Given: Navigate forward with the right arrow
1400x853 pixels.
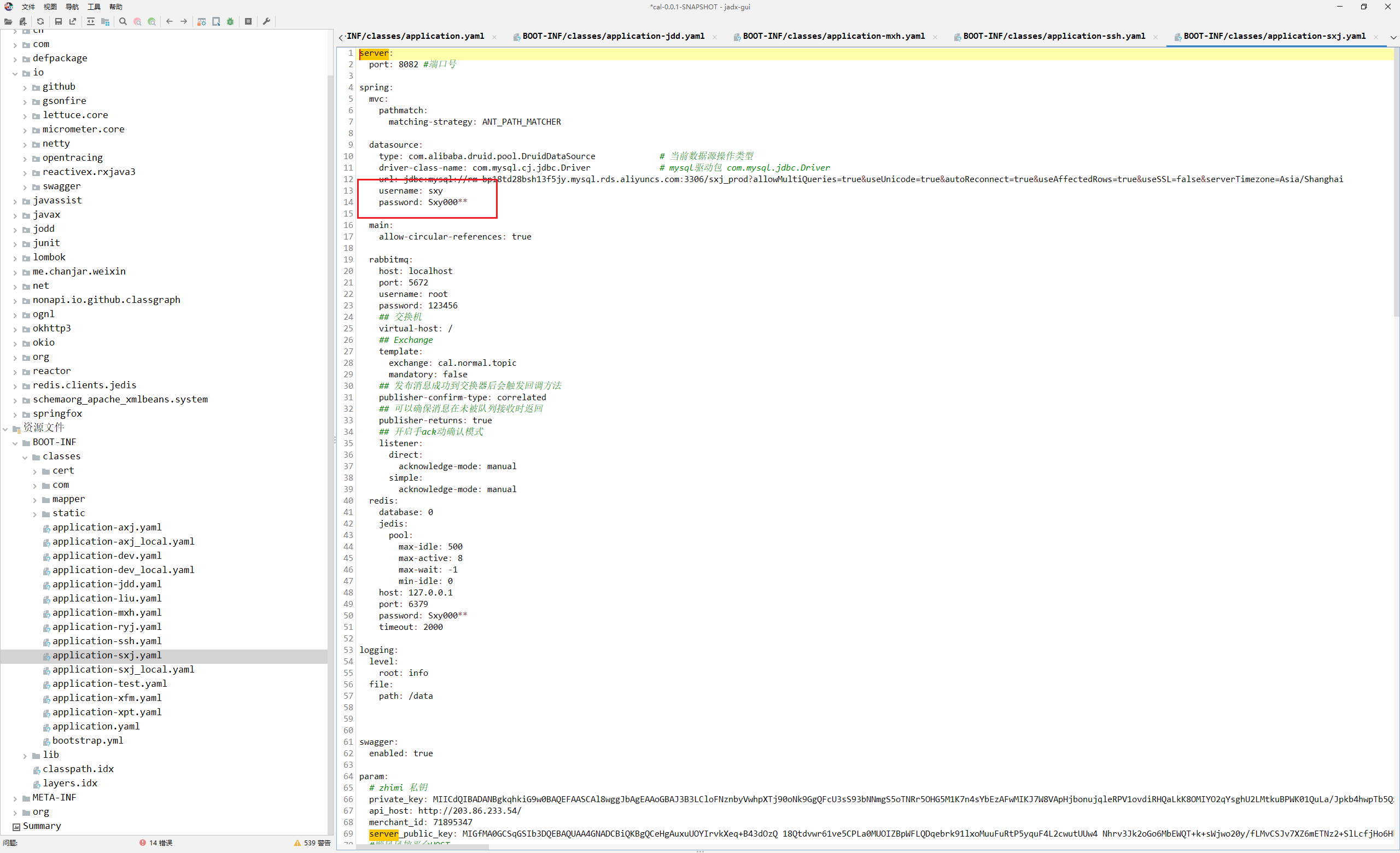Looking at the screenshot, I should tap(184, 21).
